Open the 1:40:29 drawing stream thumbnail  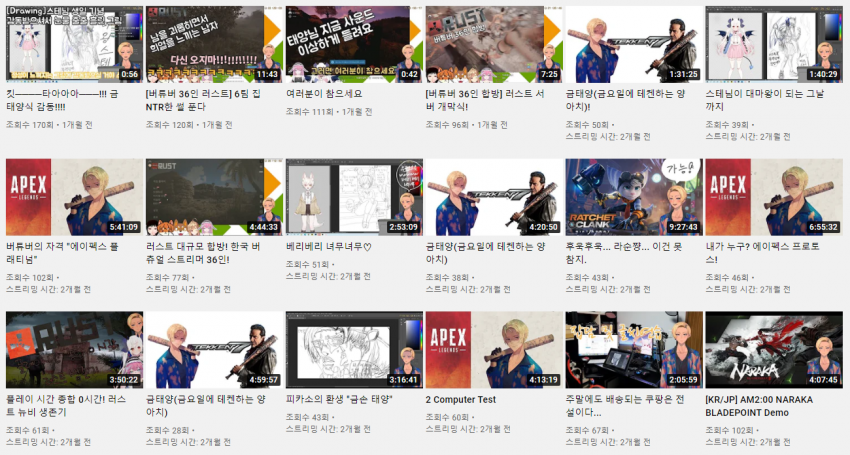coord(774,44)
